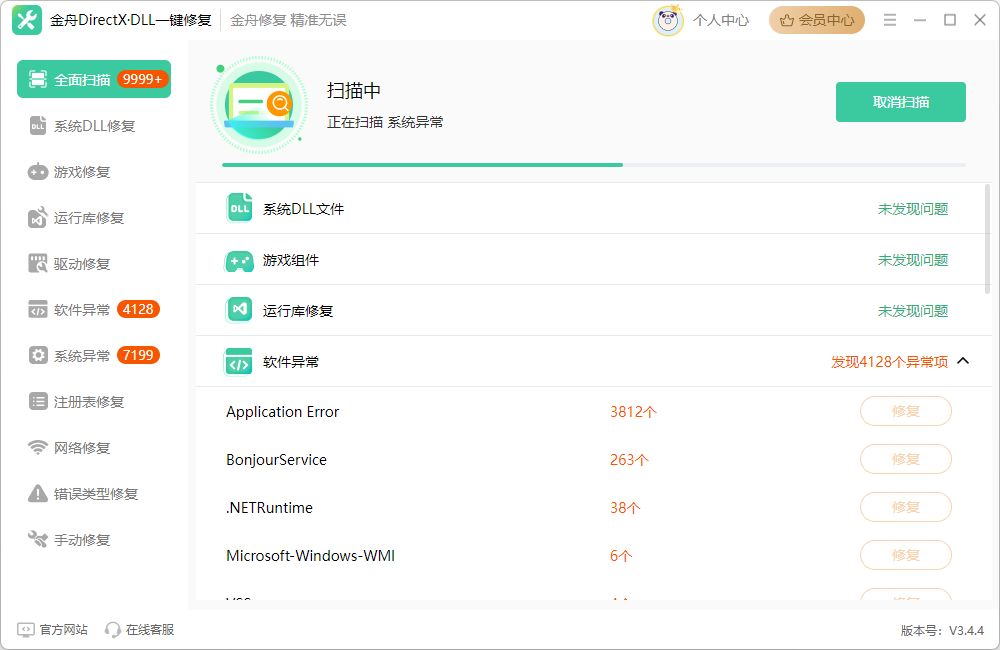This screenshot has width=1000, height=650.
Task: Click the 错误类型修复 warning triangle icon
Action: [38, 493]
